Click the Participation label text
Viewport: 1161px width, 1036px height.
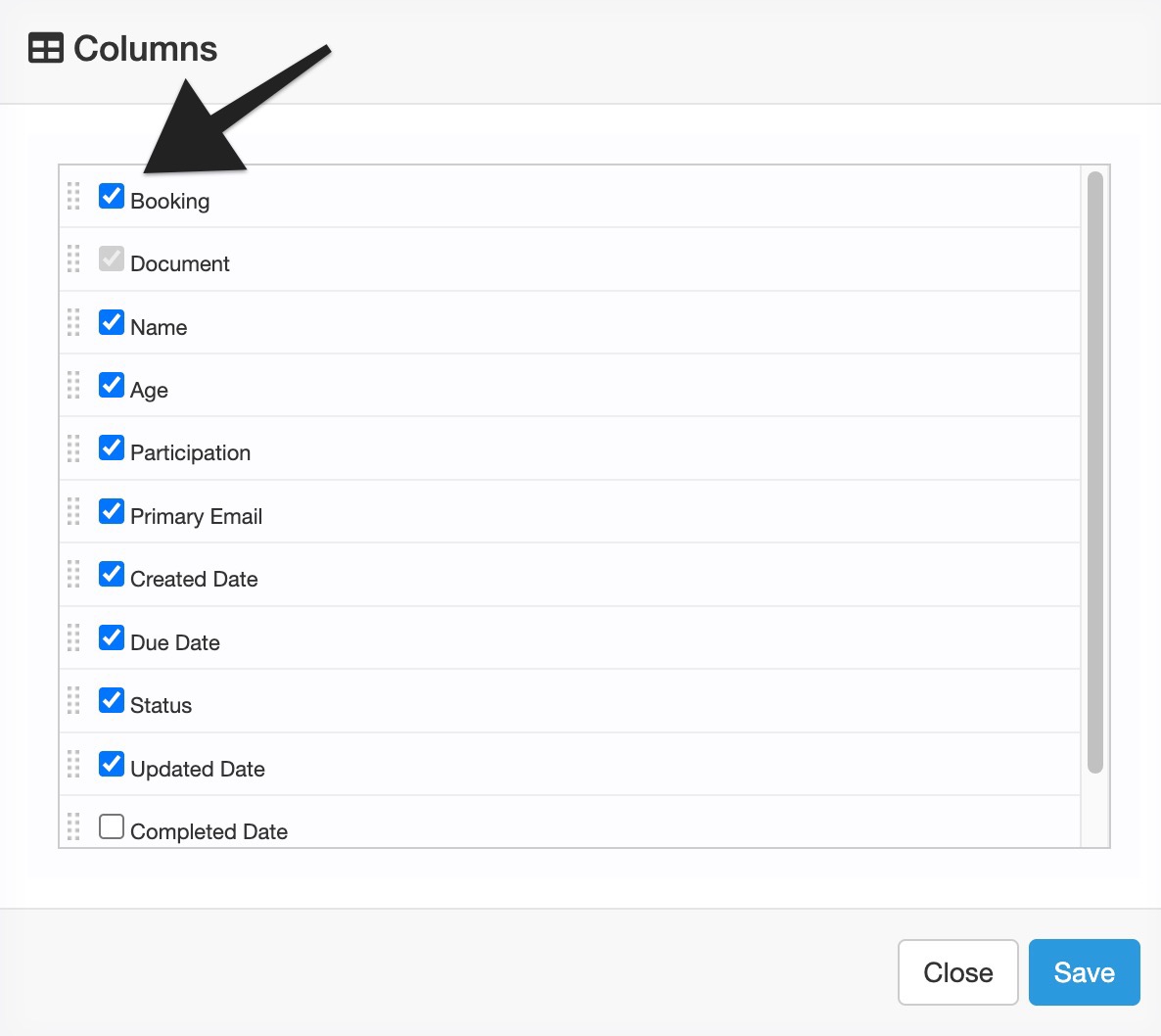pos(190,453)
